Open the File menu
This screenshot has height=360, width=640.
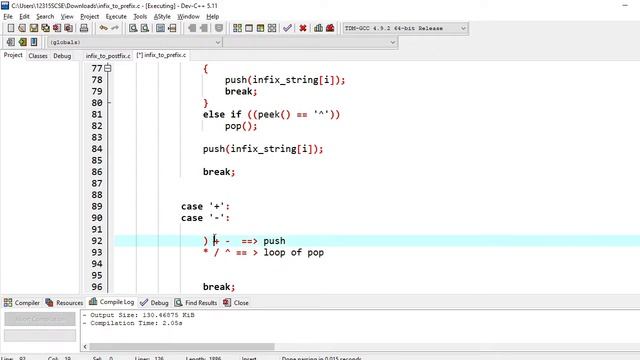pyautogui.click(x=8, y=16)
